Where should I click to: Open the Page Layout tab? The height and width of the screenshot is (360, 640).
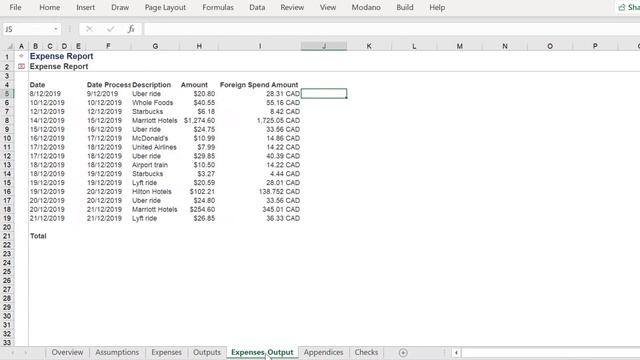165,7
